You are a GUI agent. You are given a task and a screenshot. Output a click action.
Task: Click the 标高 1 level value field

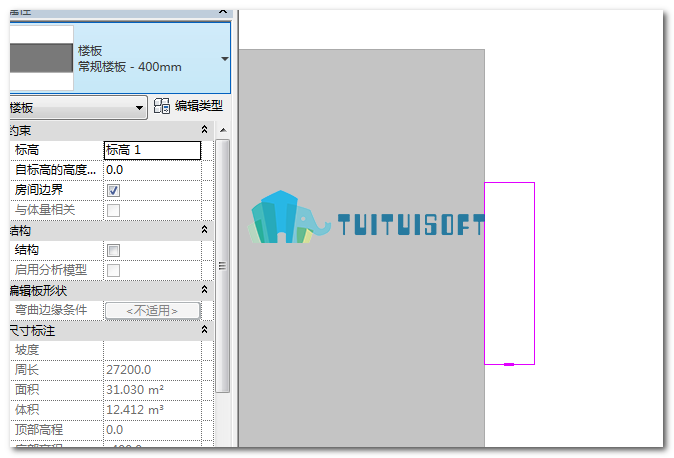coord(153,151)
